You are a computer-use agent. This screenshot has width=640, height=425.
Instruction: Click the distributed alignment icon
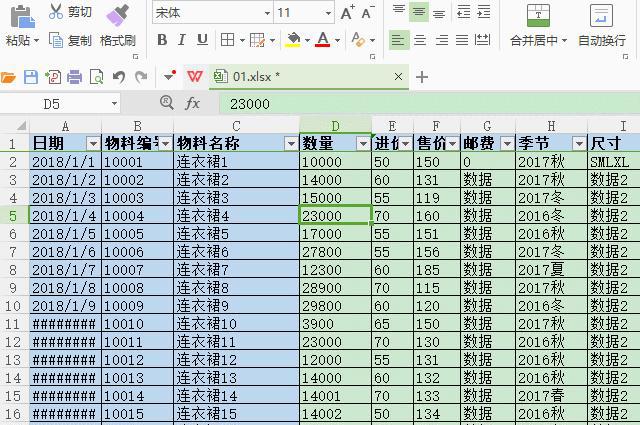[482, 40]
